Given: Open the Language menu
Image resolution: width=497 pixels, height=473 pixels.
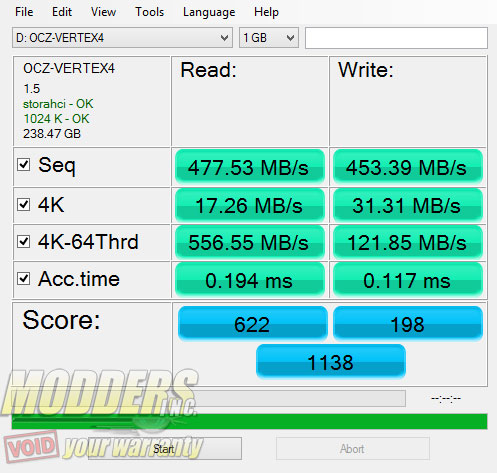Looking at the screenshot, I should (209, 12).
